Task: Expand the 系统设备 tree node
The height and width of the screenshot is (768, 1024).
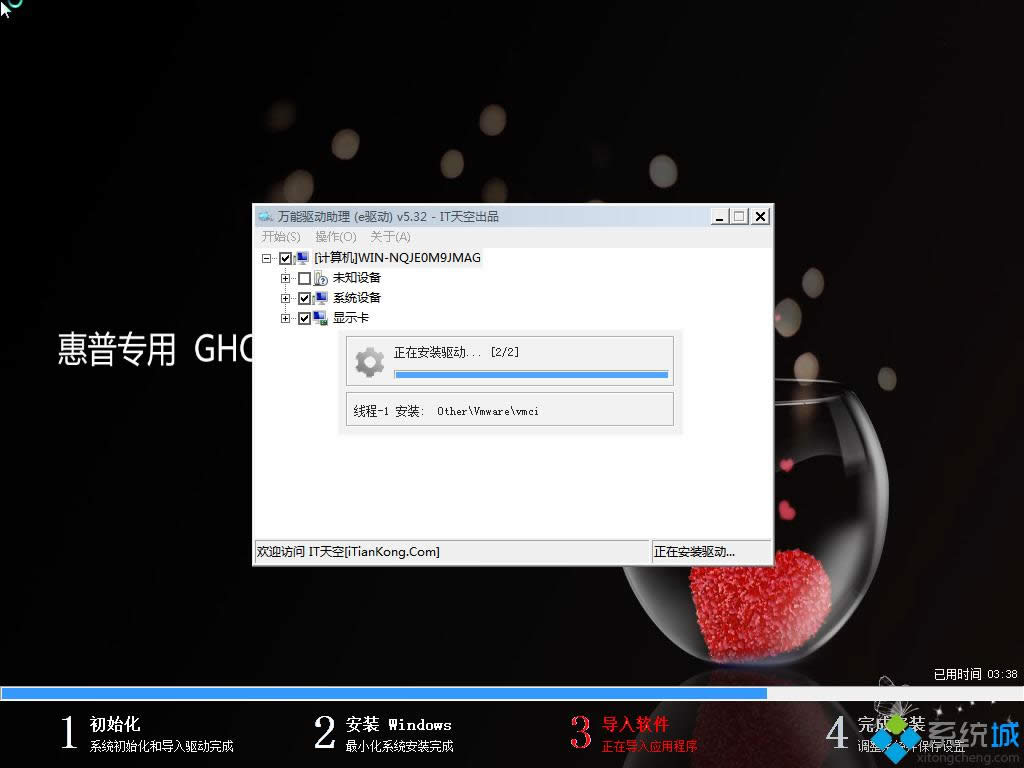Action: (284, 297)
